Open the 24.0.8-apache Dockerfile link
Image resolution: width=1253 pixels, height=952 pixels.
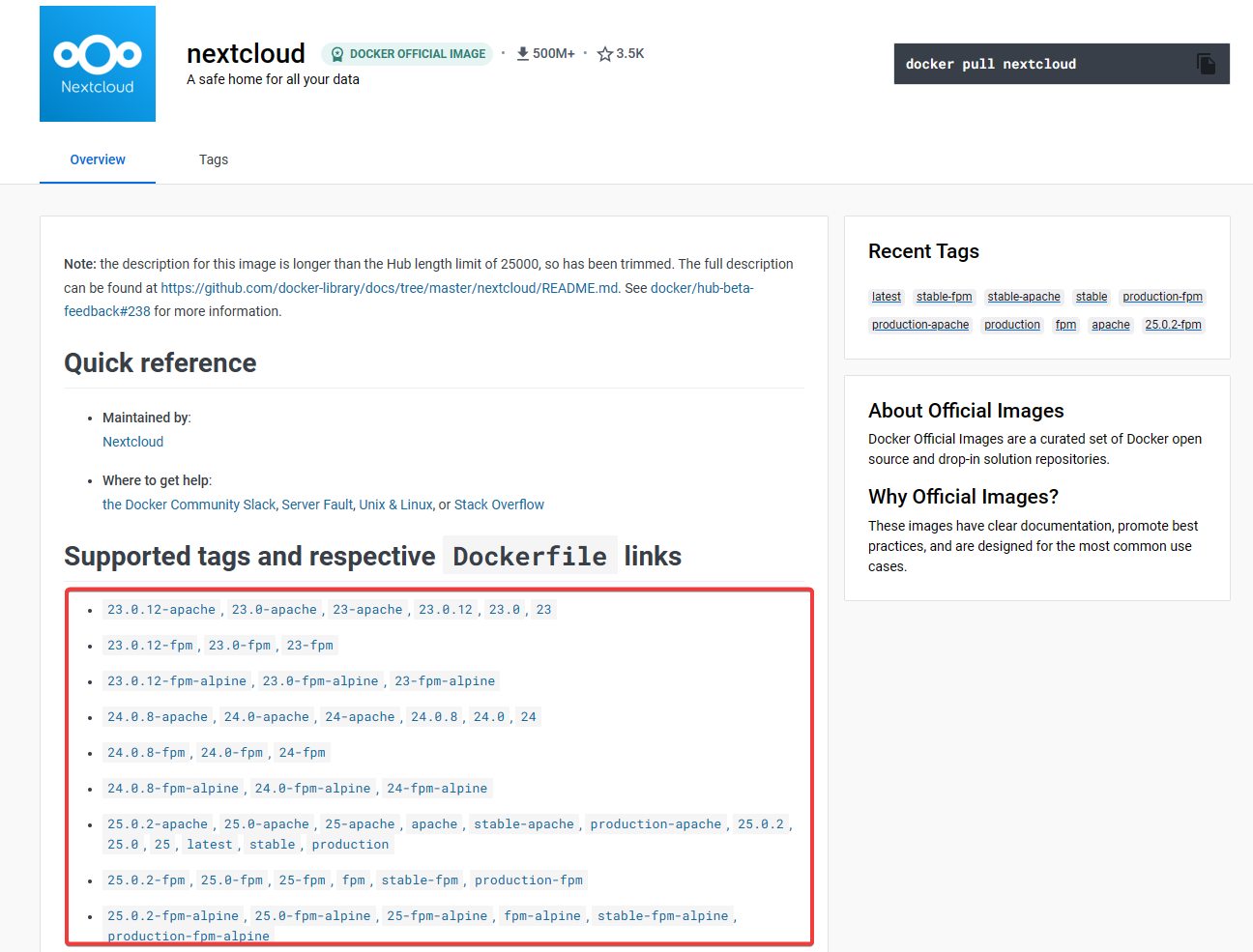pyautogui.click(x=158, y=717)
